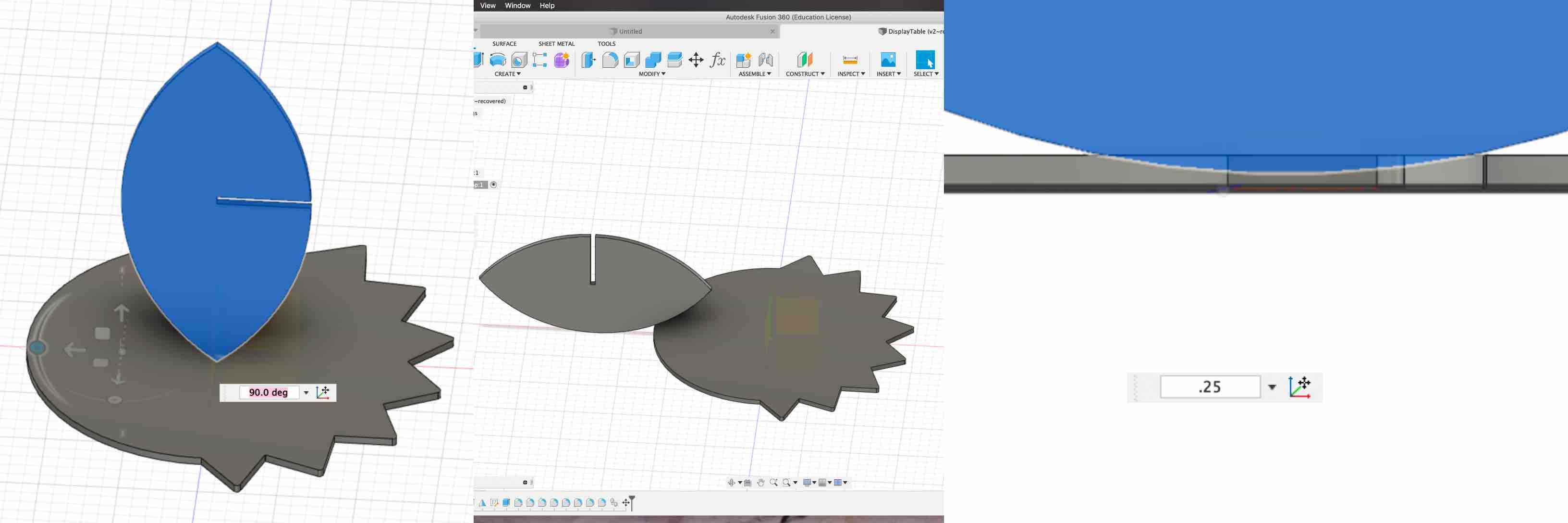
Task: Click the Offset Plane construct icon
Action: [805, 60]
